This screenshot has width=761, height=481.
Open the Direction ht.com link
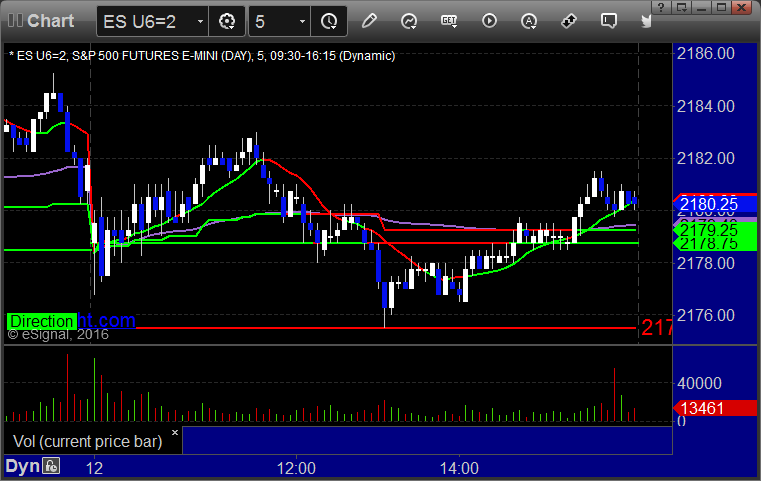coord(106,321)
